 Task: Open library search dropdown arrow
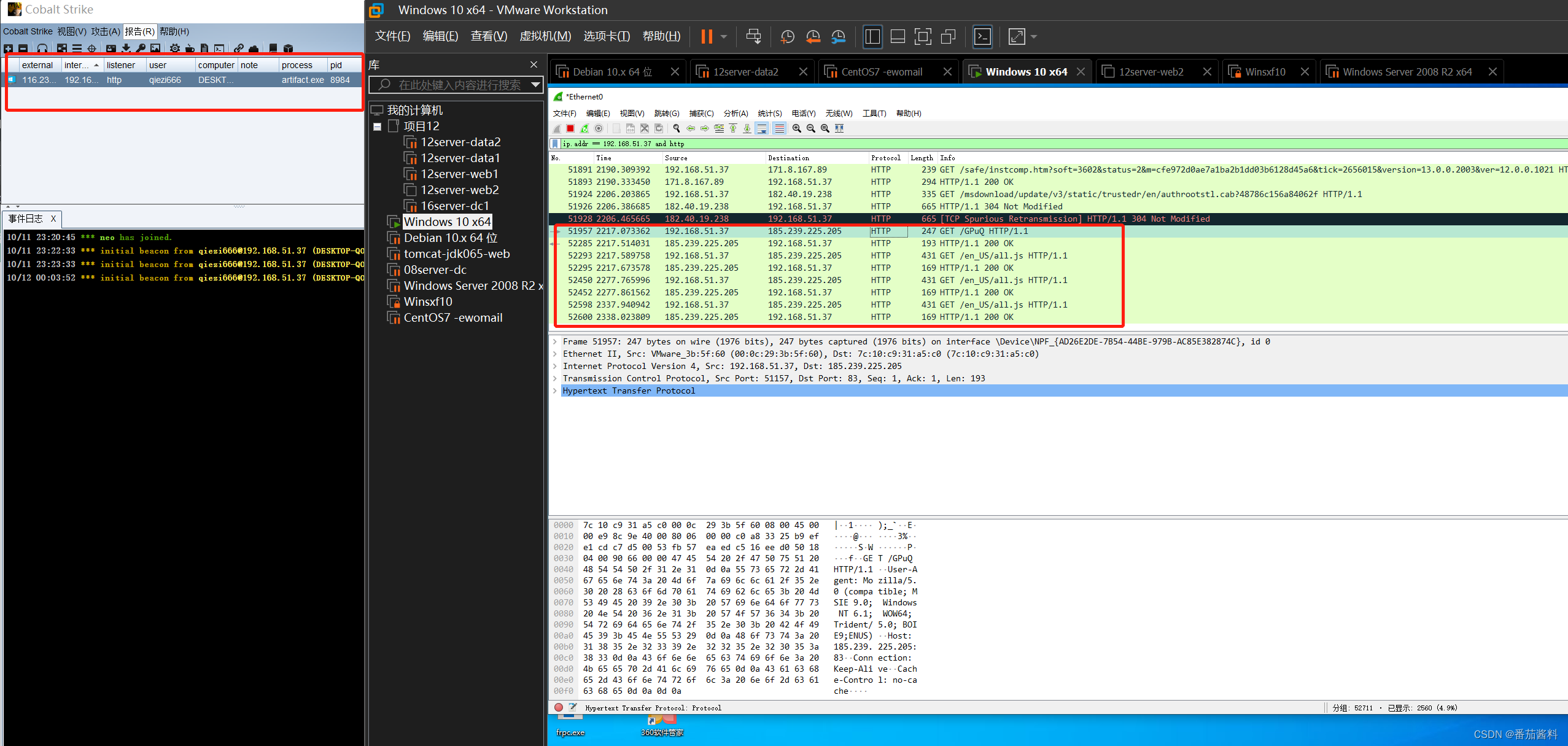536,85
